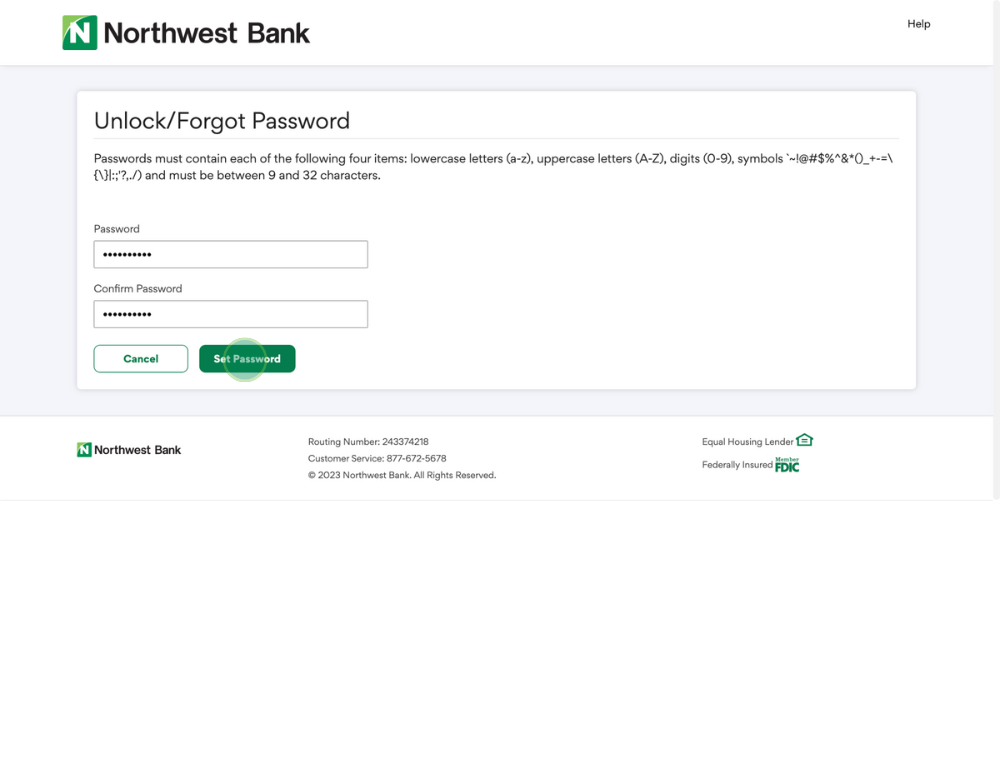This screenshot has width=1000, height=764.
Task: Focus the Password input field
Action: [x=231, y=254]
